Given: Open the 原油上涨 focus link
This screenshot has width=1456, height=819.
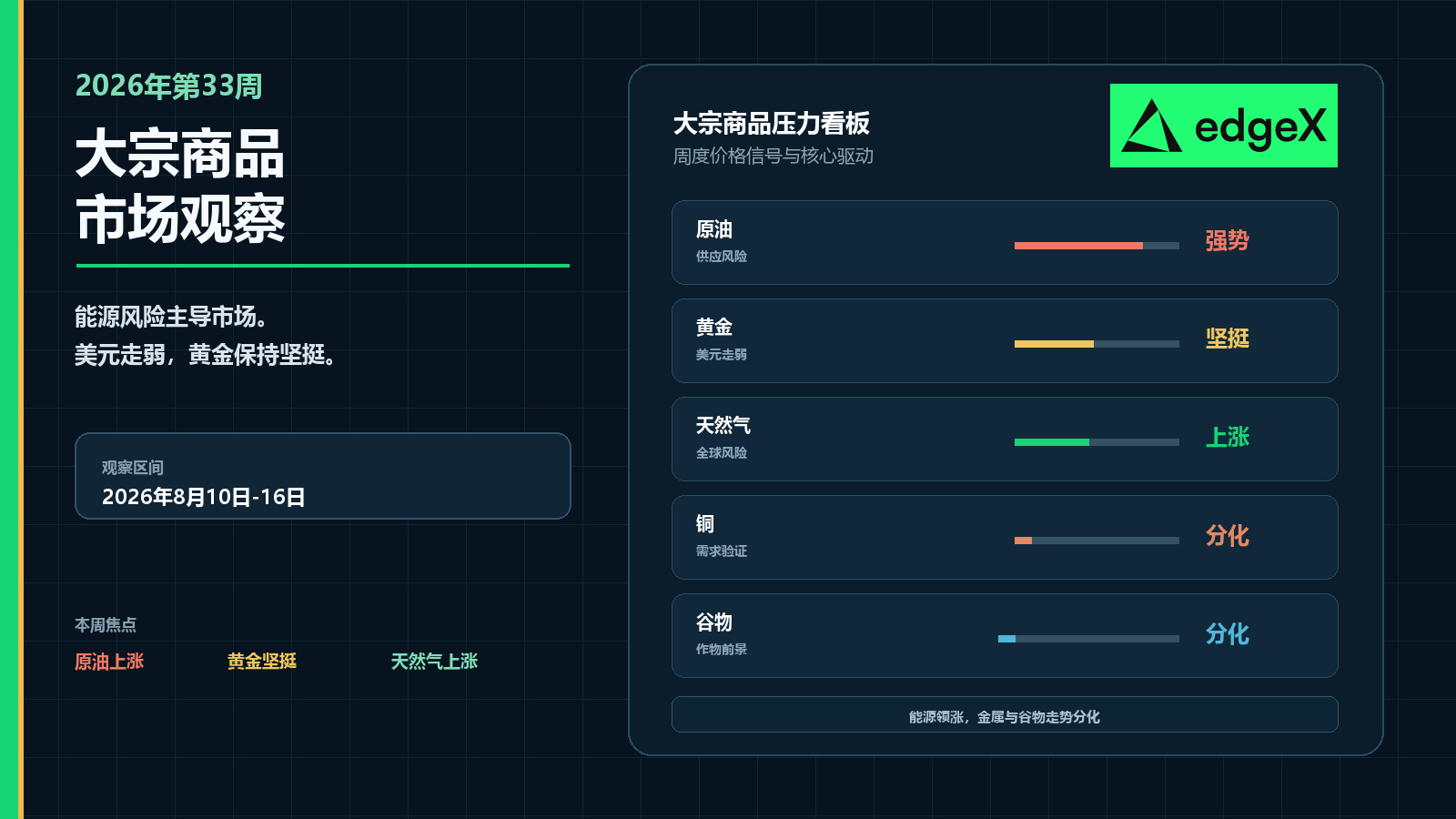Looking at the screenshot, I should click(109, 662).
